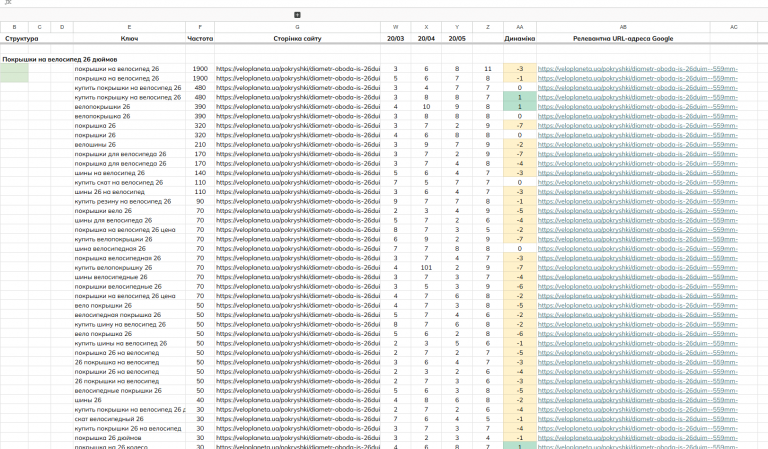The image size is (768, 449).
Task: Select key cell 'купить шину на велосипед 26'
Action: coord(129,324)
